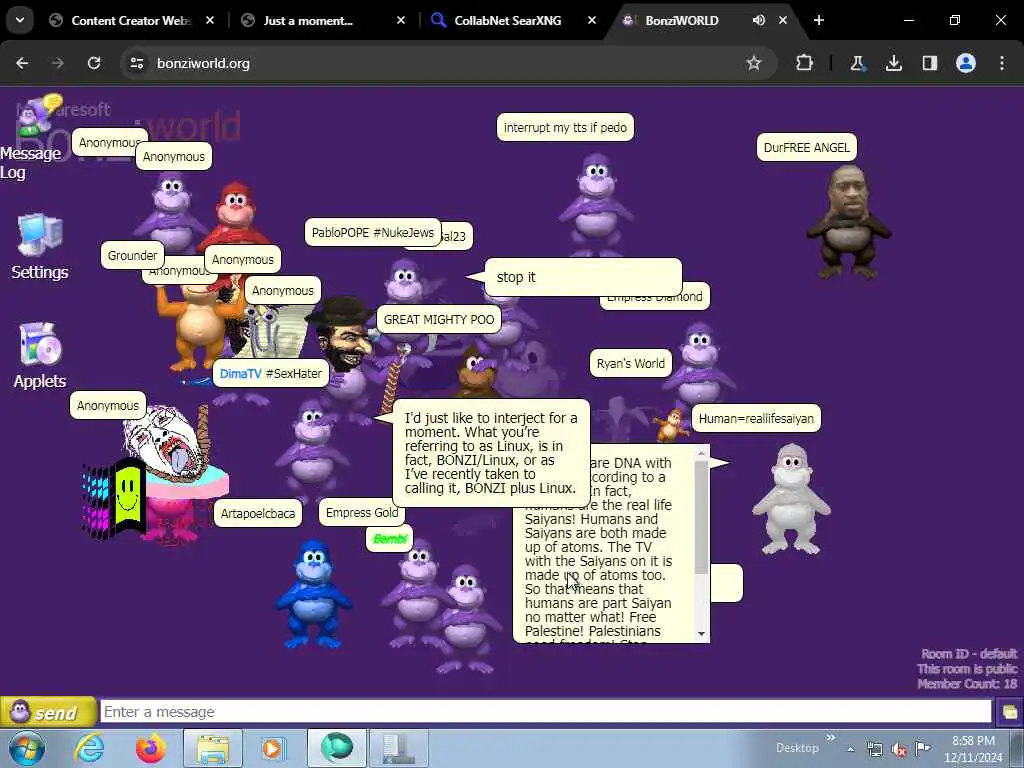Click the send button with Bonzi face
The width and height of the screenshot is (1024, 768).
pos(48,712)
